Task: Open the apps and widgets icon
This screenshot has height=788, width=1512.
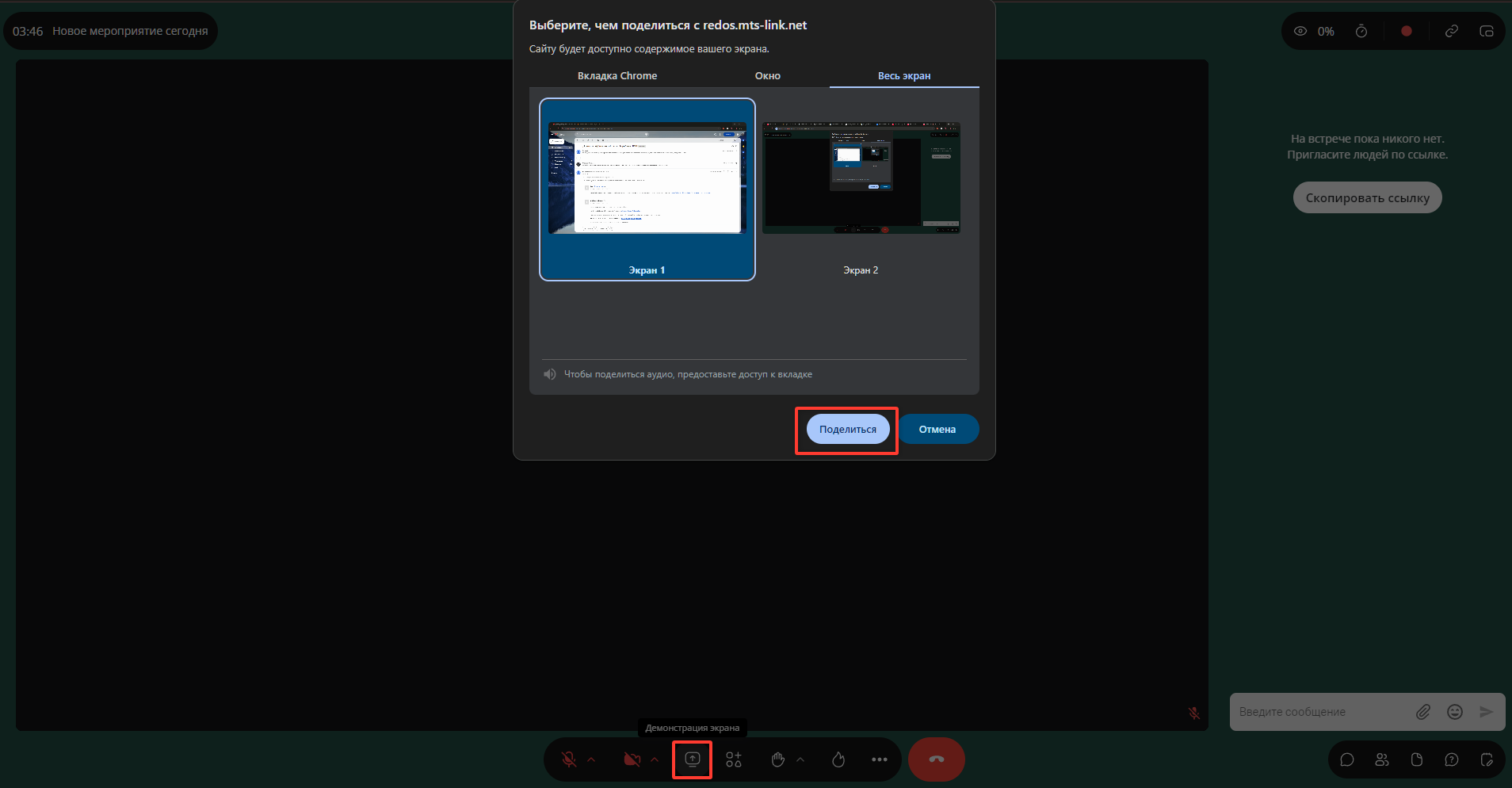Action: (x=734, y=759)
